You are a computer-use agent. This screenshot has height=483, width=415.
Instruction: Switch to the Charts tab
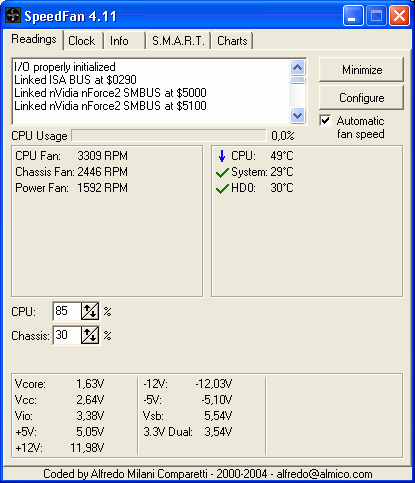click(232, 41)
